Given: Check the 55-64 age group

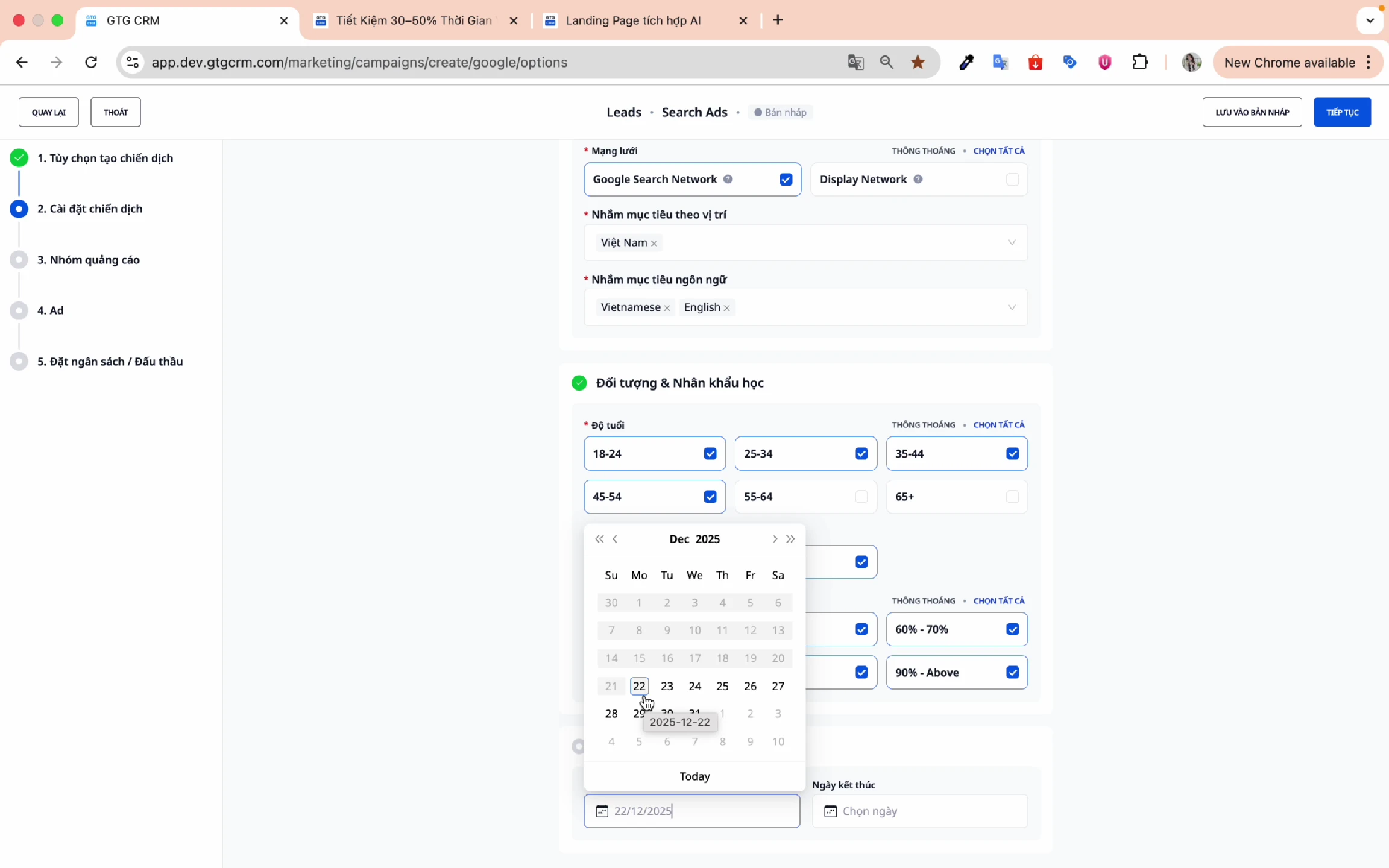Looking at the screenshot, I should (861, 497).
